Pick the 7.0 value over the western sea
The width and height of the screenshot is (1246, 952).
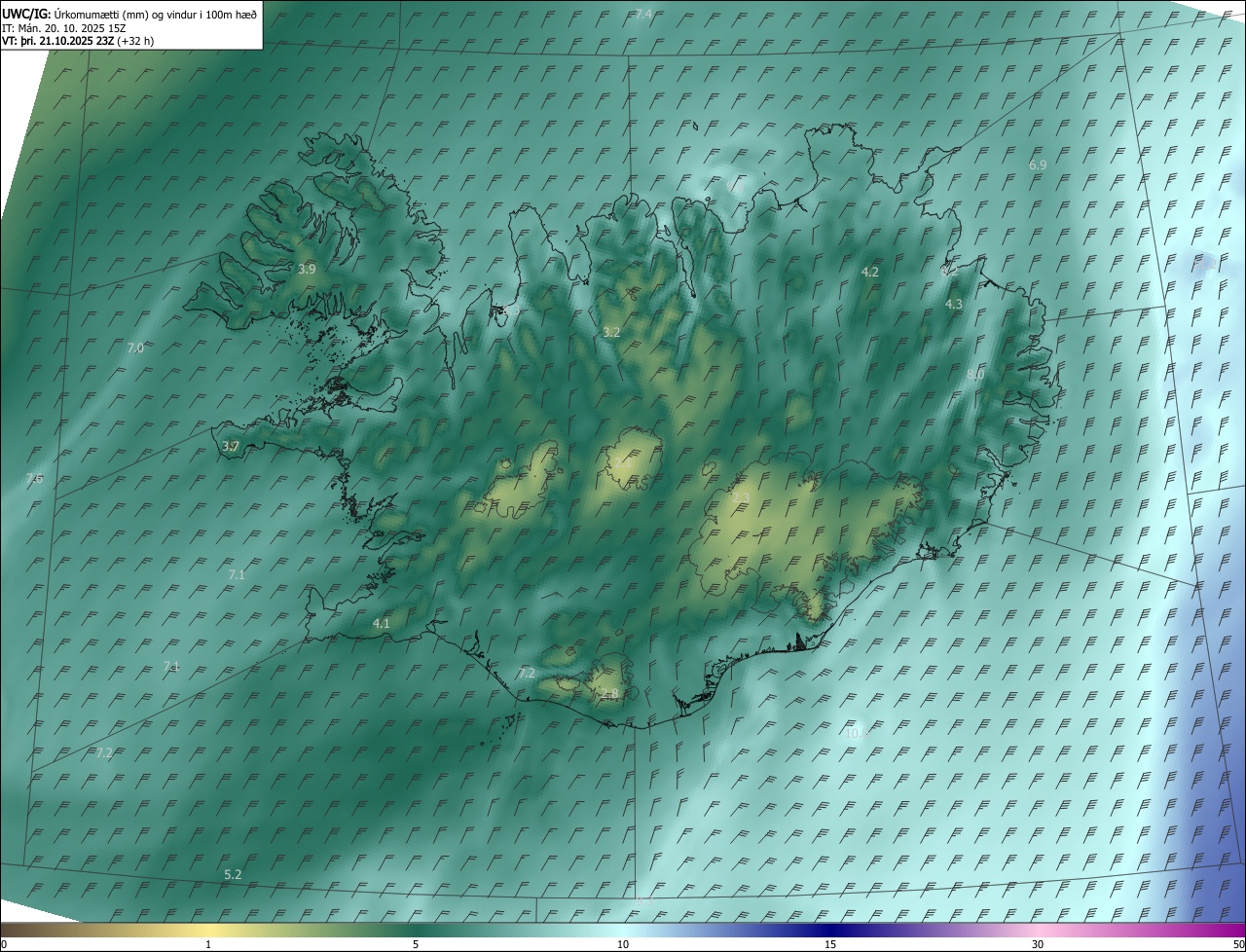[x=135, y=348]
